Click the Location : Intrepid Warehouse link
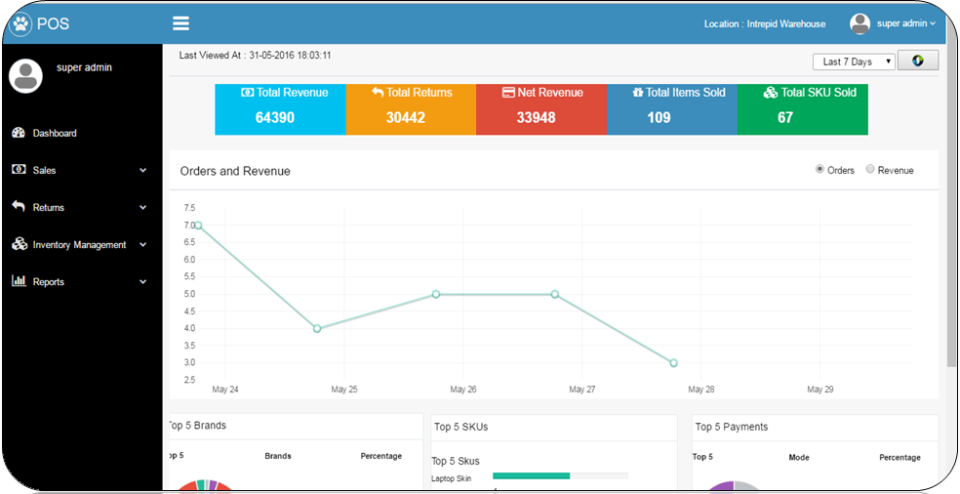This screenshot has width=960, height=494. [x=765, y=24]
